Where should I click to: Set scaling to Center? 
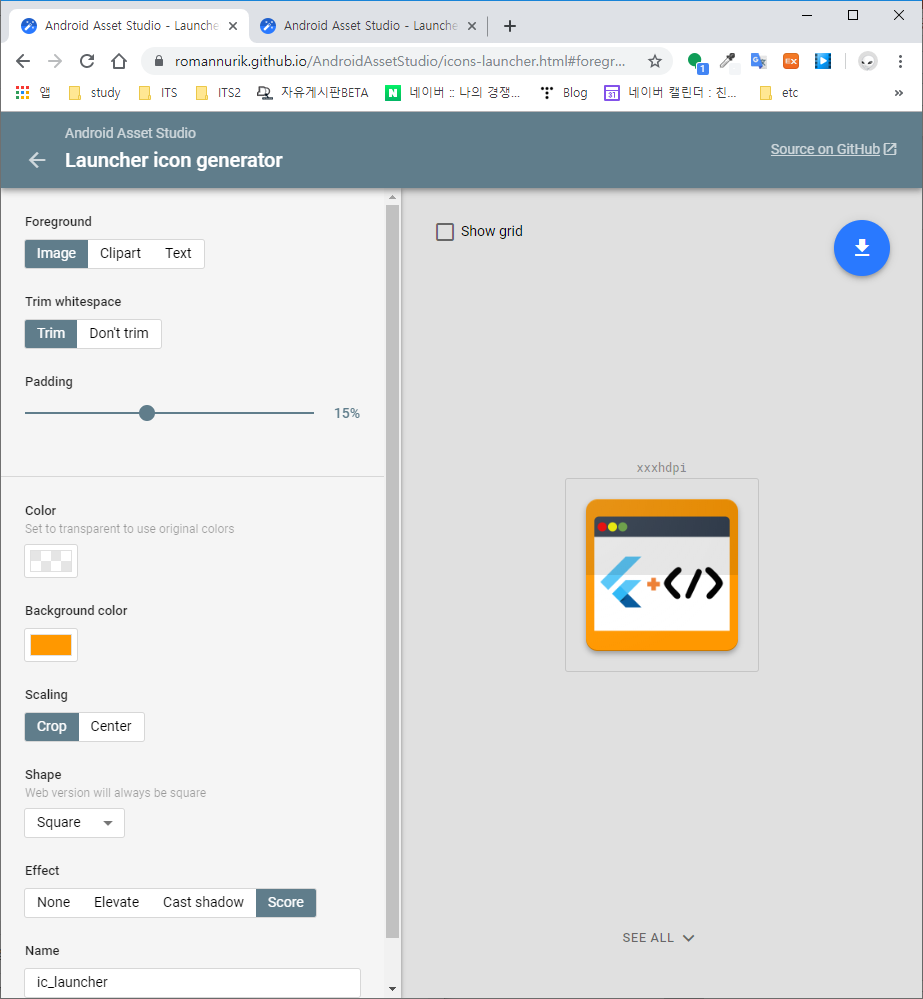[x=111, y=727]
